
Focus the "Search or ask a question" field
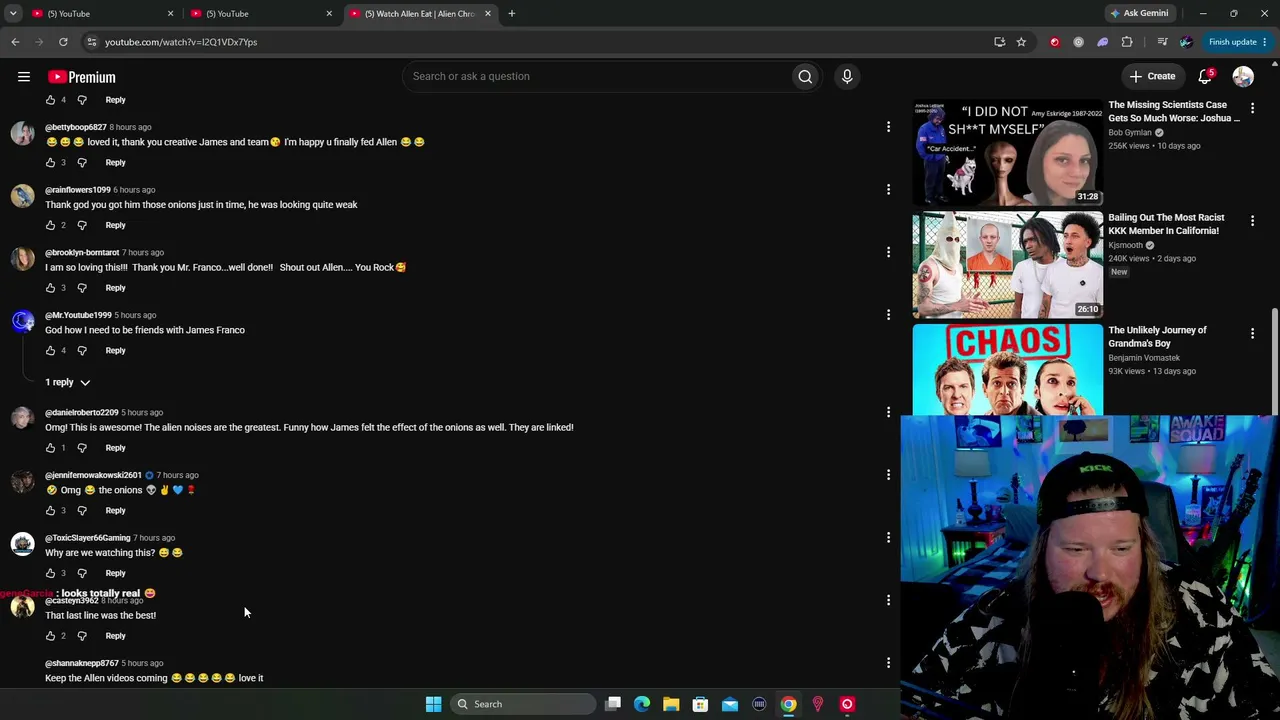click(597, 76)
